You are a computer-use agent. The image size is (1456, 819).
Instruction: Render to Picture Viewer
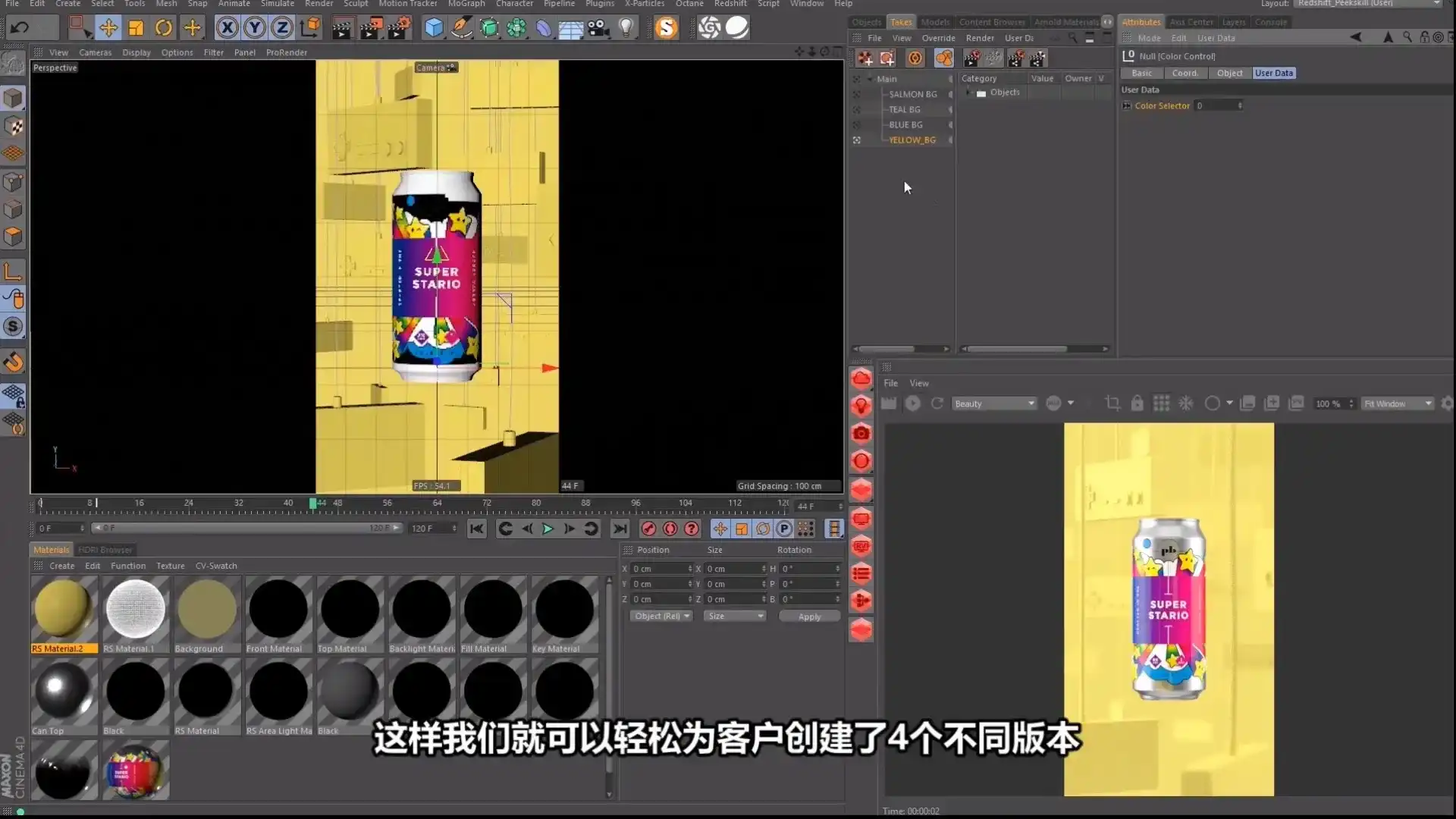(x=371, y=27)
